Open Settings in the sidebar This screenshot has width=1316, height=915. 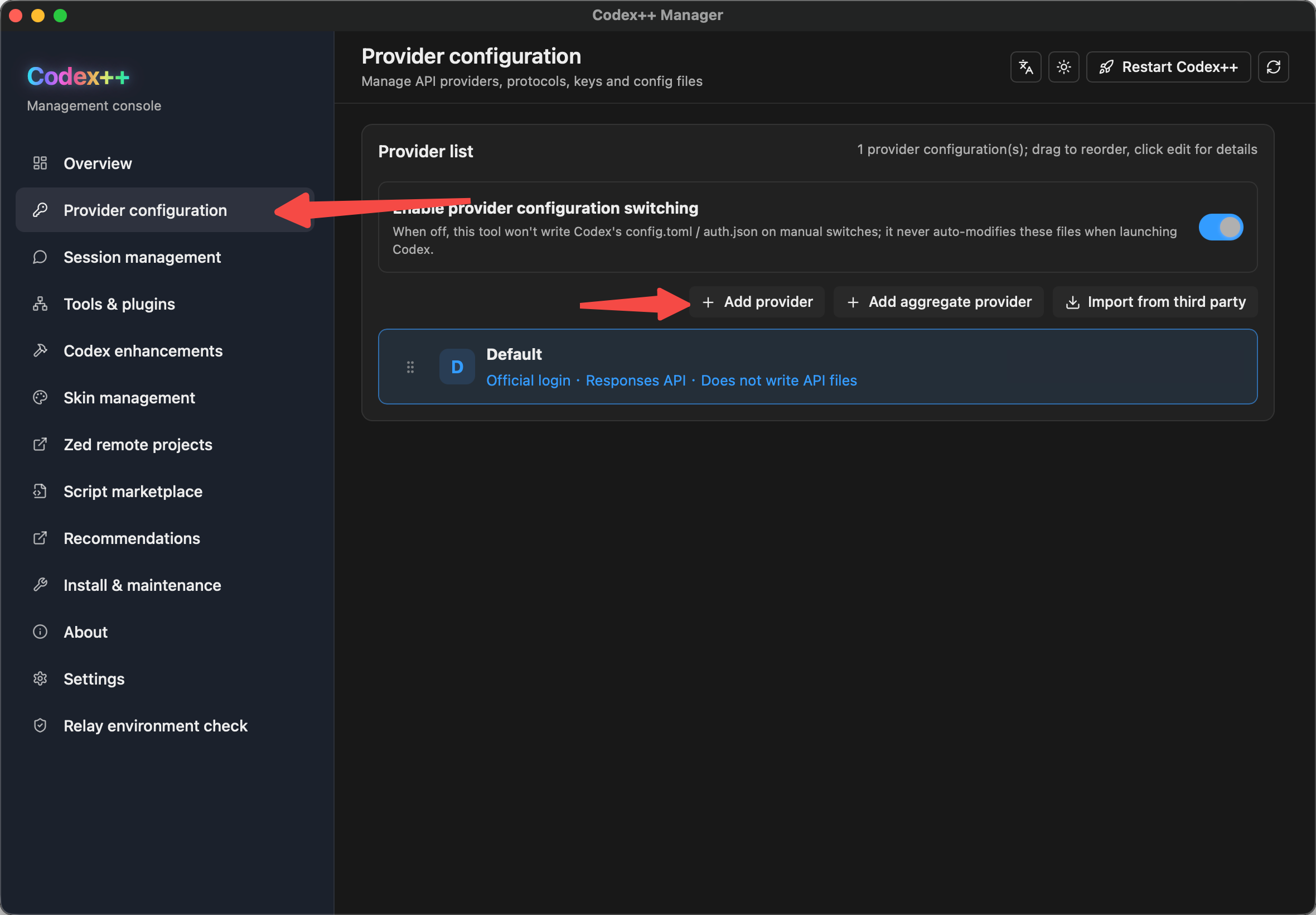point(165,679)
